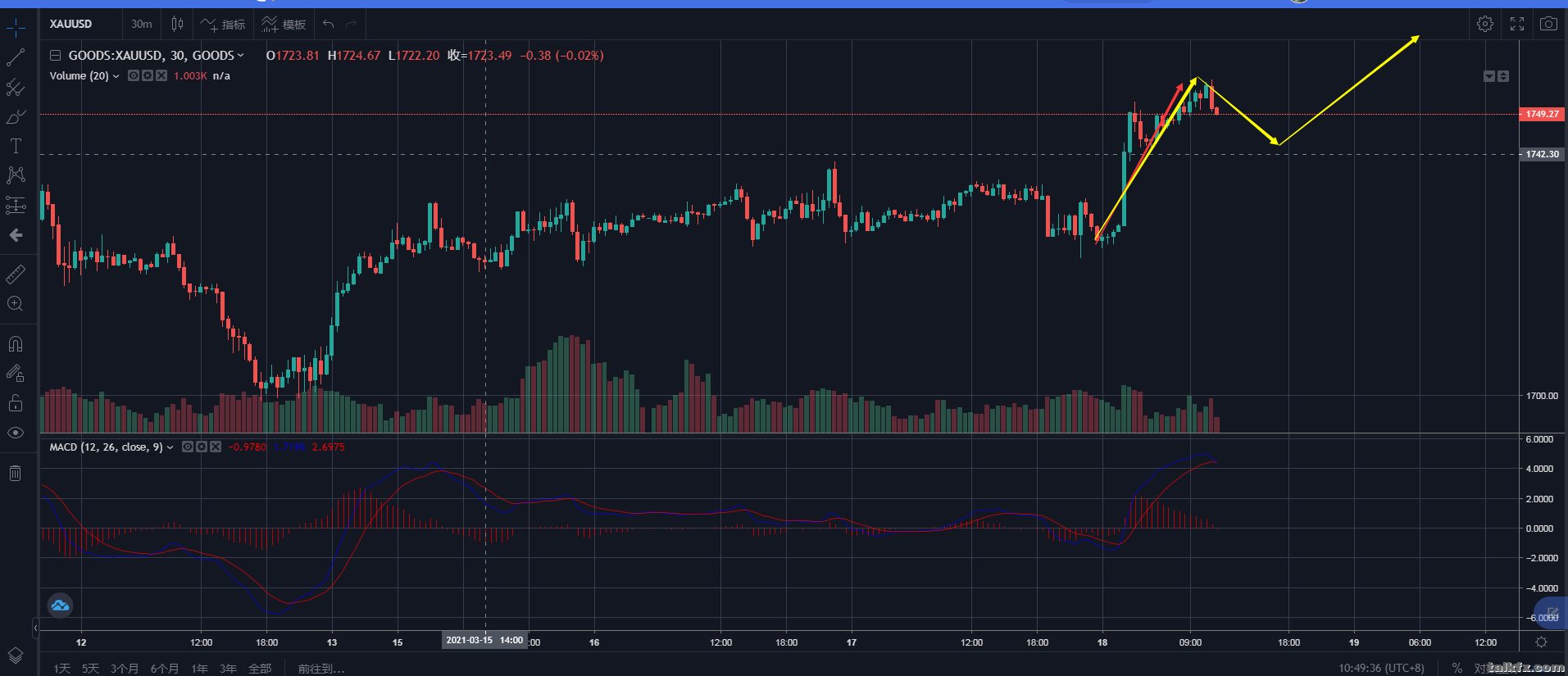Open the 模板 templates menu
The height and width of the screenshot is (676, 1568).
pos(284,25)
